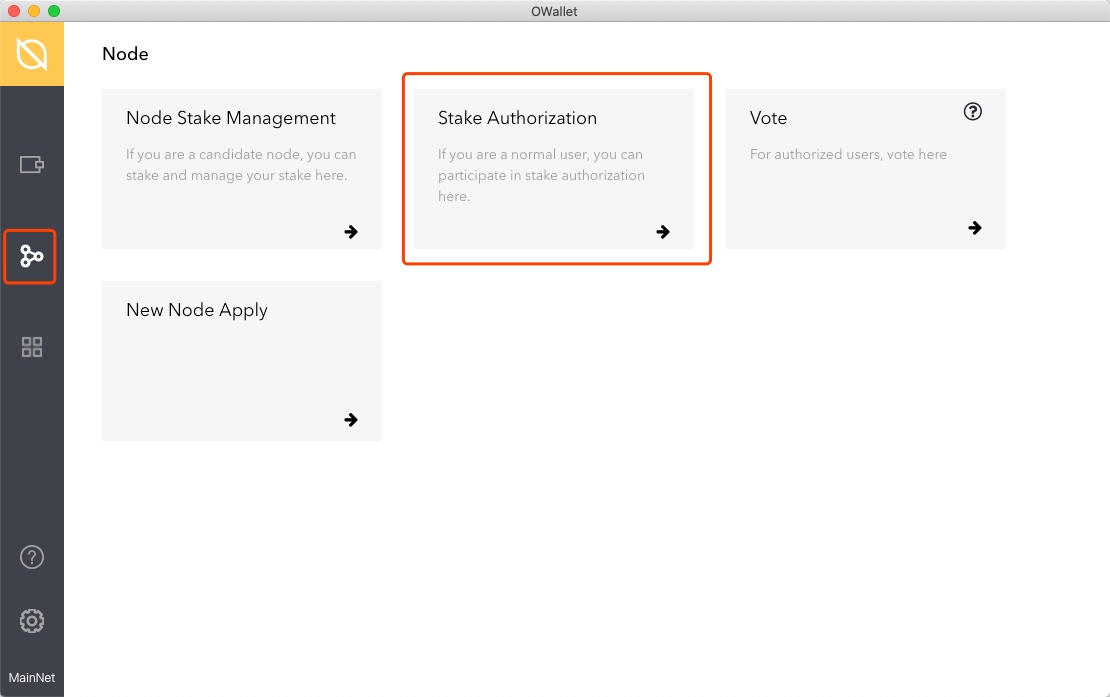The width and height of the screenshot is (1110, 697).
Task: Open the New Node Apply card title
Action: pos(197,310)
